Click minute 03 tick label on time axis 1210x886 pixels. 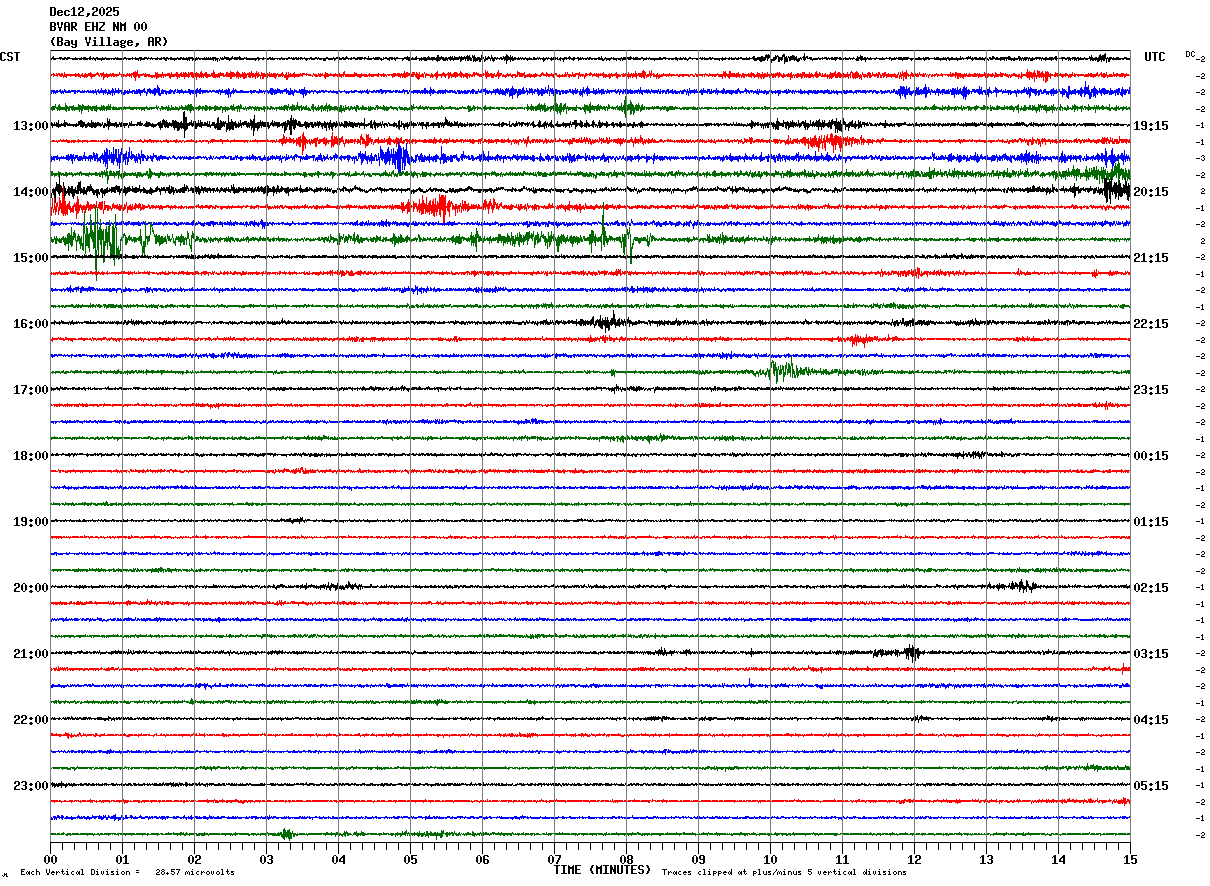(x=266, y=859)
